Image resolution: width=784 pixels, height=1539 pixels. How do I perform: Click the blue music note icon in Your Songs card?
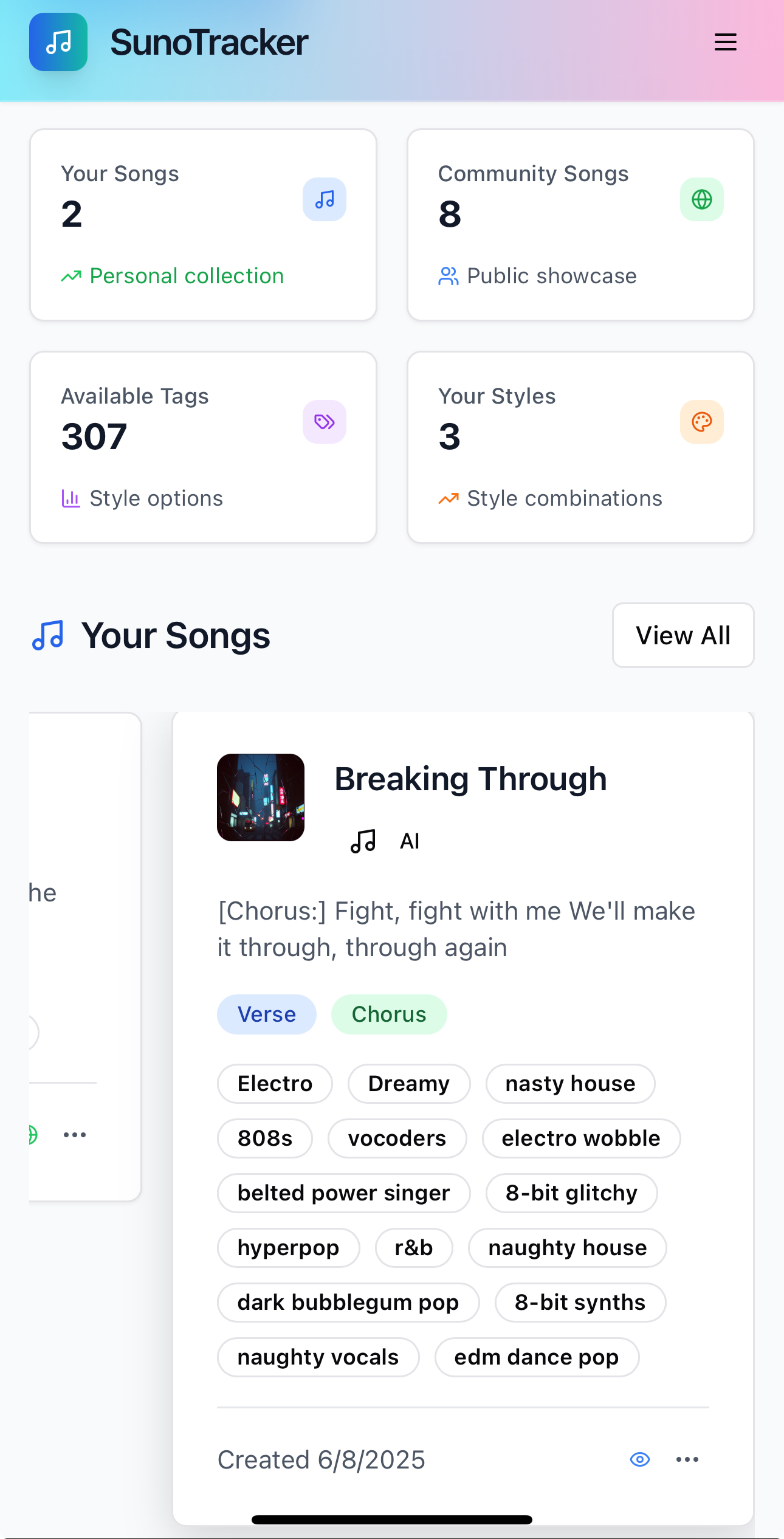point(325,199)
